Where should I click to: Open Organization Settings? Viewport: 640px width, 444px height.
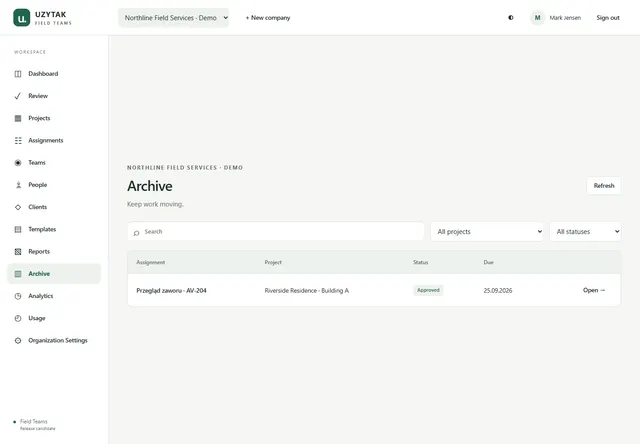pyautogui.click(x=54, y=341)
